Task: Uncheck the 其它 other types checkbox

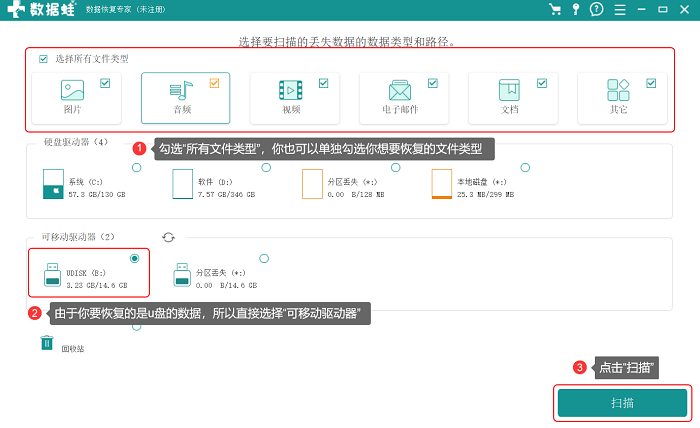Action: (651, 83)
